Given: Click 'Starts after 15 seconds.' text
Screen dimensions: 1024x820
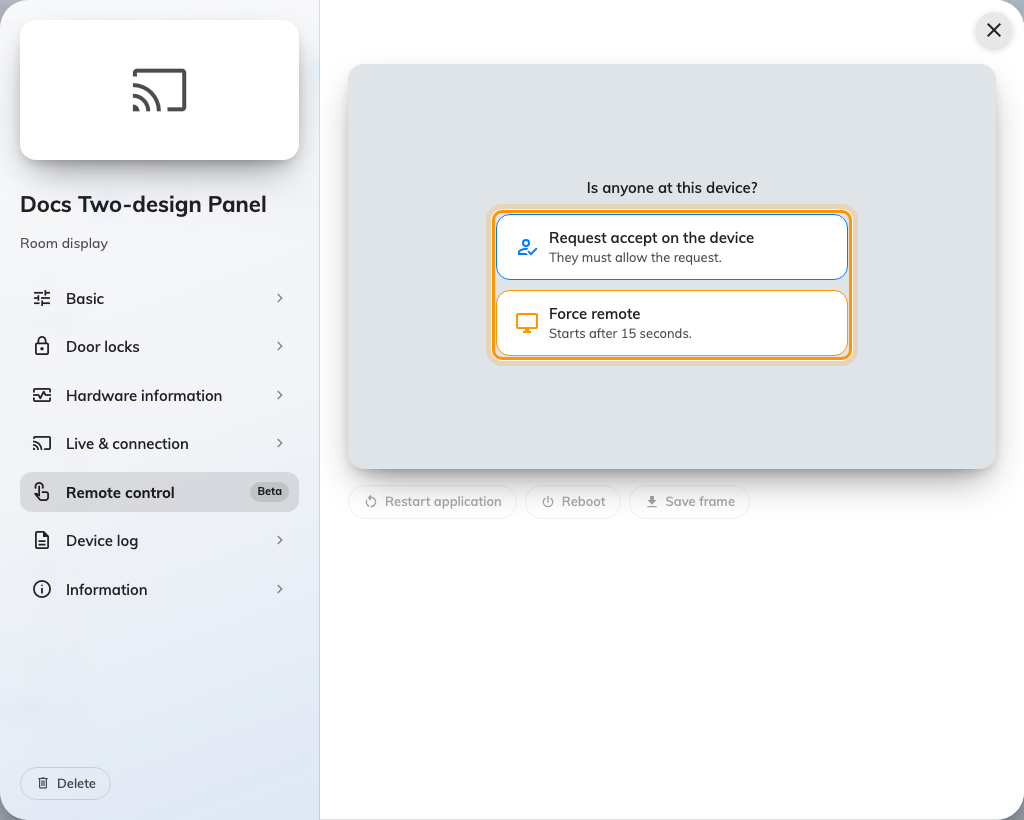Looking at the screenshot, I should click(x=620, y=334).
